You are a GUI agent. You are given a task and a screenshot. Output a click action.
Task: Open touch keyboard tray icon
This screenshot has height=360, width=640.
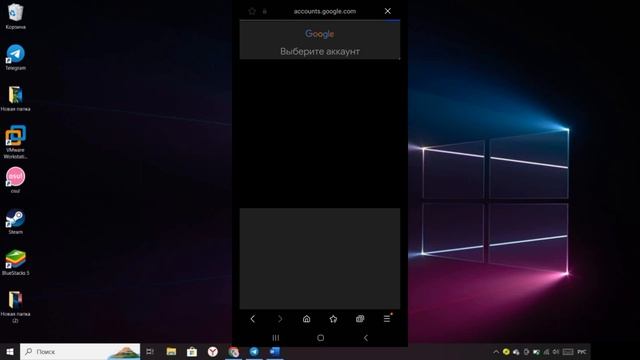568,351
